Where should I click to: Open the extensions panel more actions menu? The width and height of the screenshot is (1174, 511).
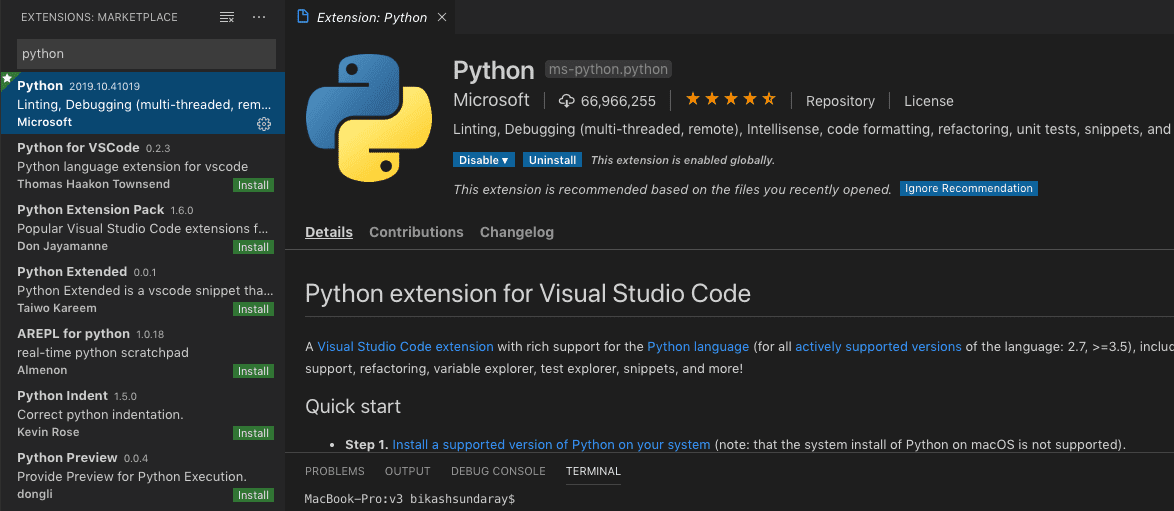tap(259, 17)
